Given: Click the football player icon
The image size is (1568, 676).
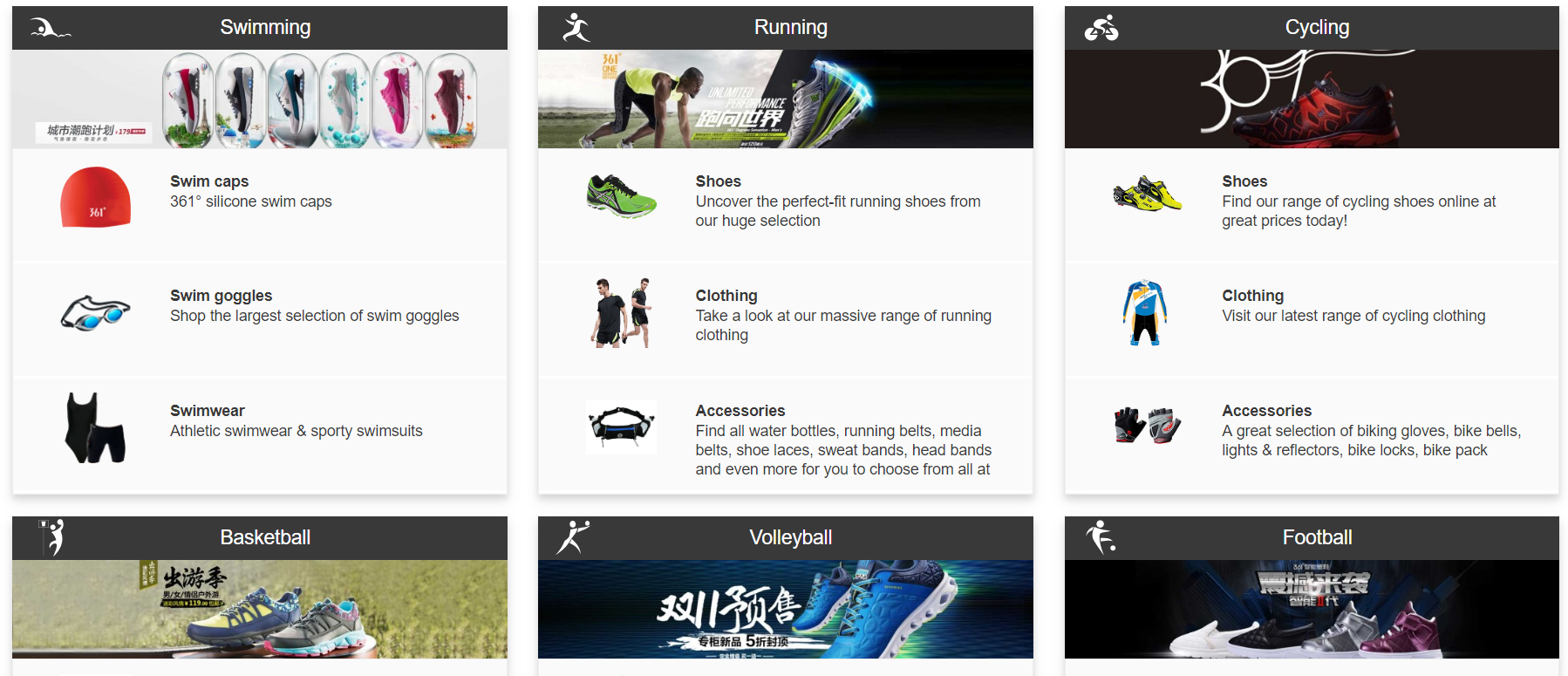Looking at the screenshot, I should click(1101, 537).
